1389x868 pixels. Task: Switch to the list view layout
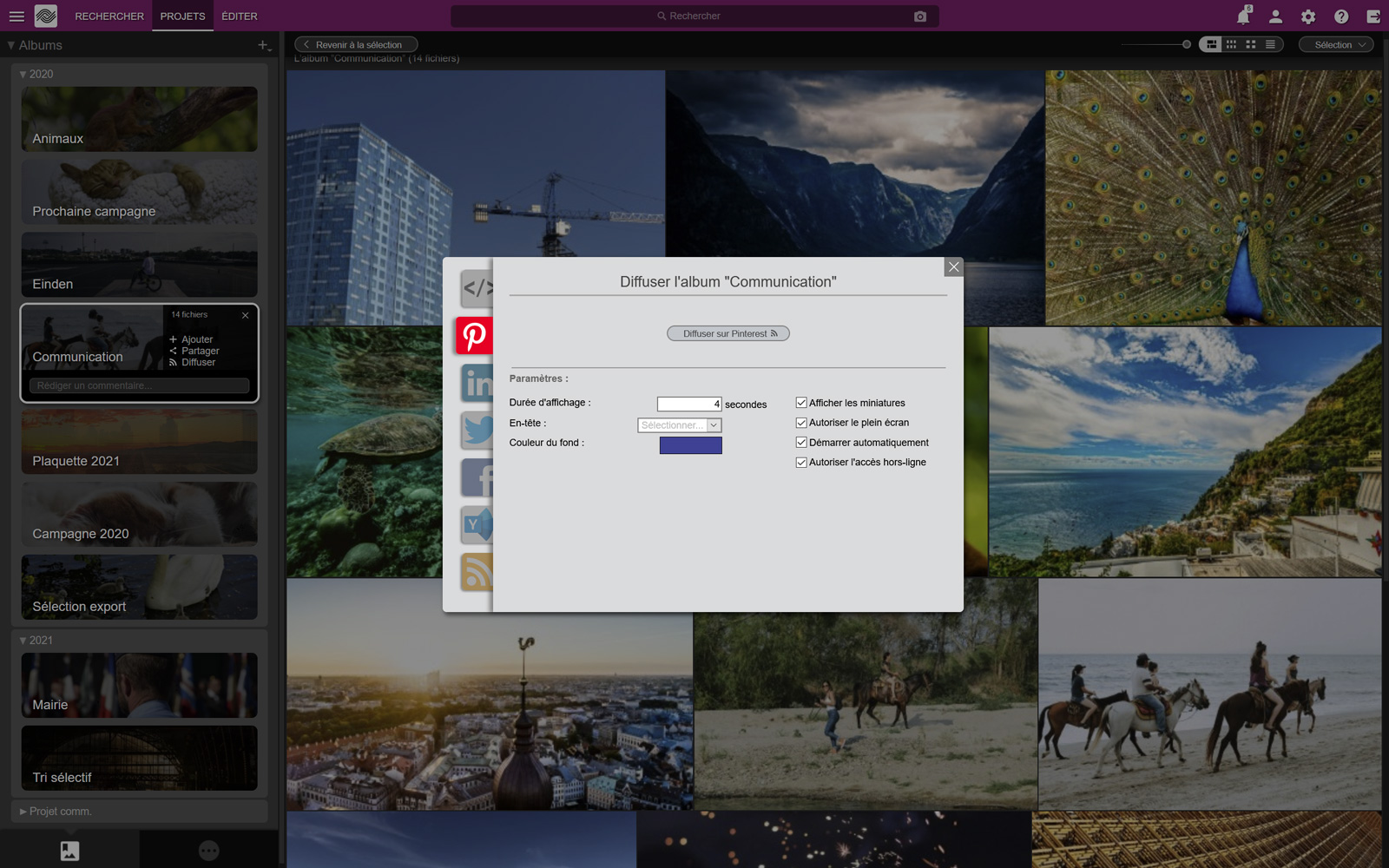point(1270,43)
